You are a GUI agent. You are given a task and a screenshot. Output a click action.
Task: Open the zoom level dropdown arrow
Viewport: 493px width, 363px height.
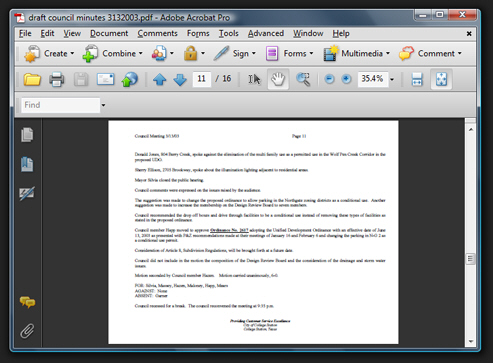(x=392, y=79)
